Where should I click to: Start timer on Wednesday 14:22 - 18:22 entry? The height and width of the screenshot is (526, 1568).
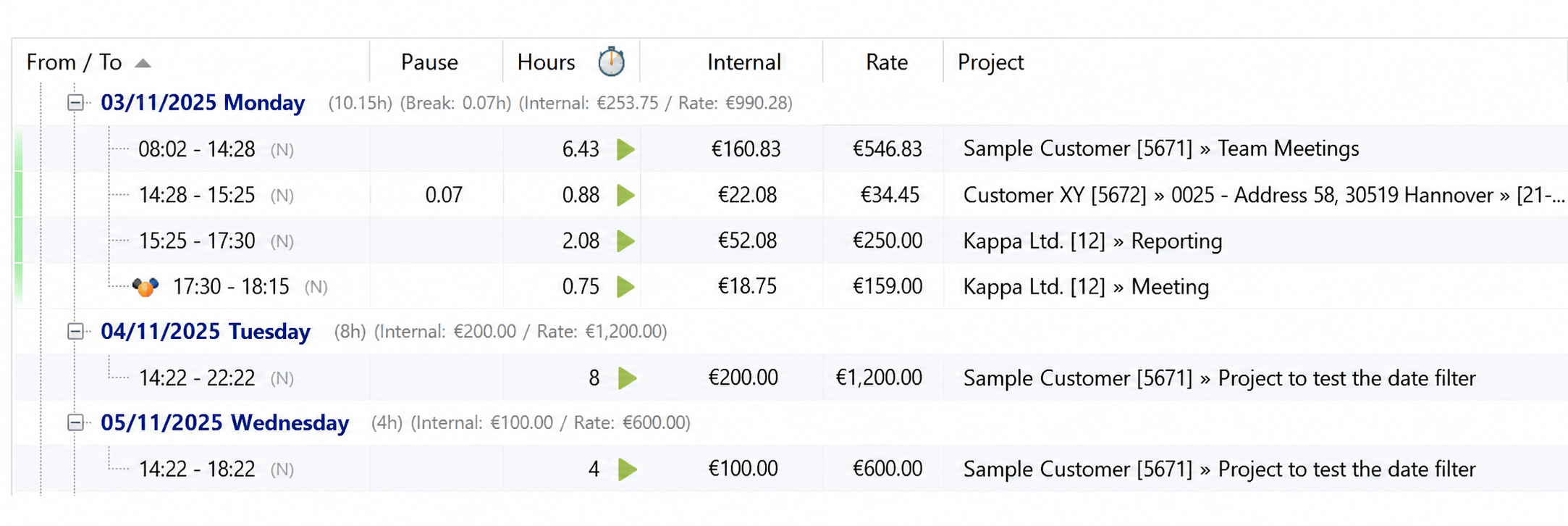[627, 469]
